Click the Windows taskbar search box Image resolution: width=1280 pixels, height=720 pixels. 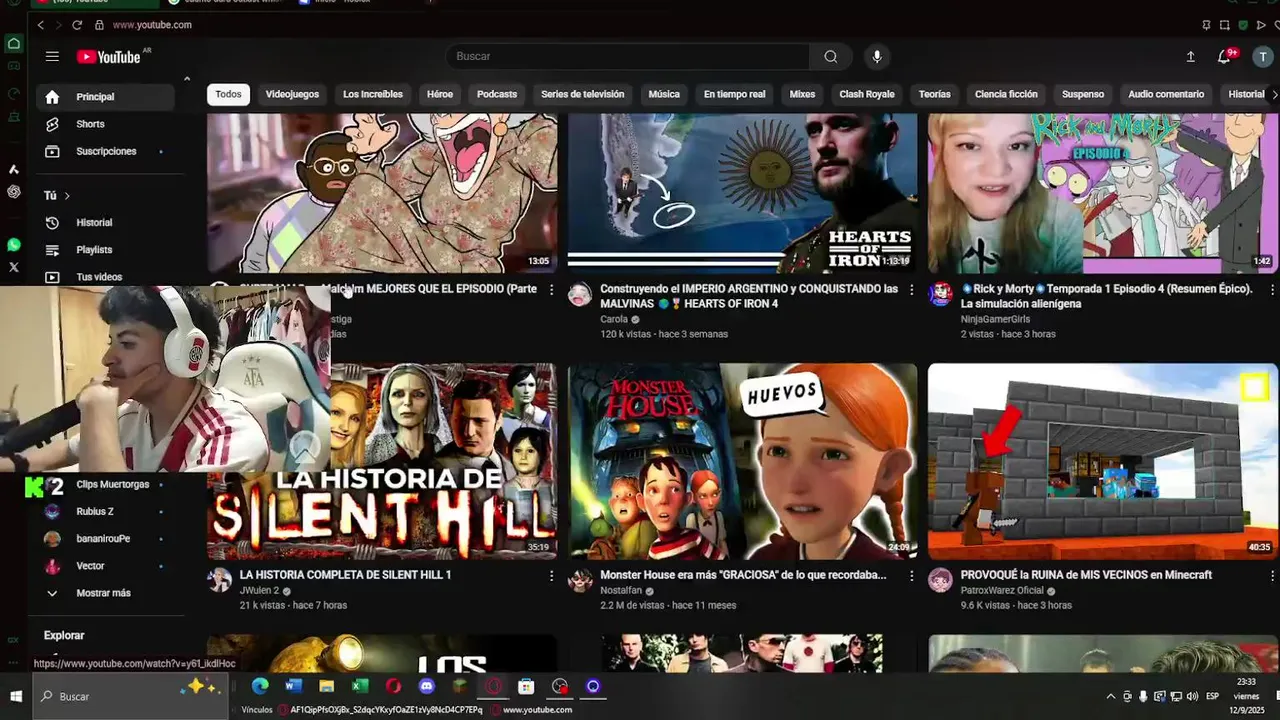[130, 696]
